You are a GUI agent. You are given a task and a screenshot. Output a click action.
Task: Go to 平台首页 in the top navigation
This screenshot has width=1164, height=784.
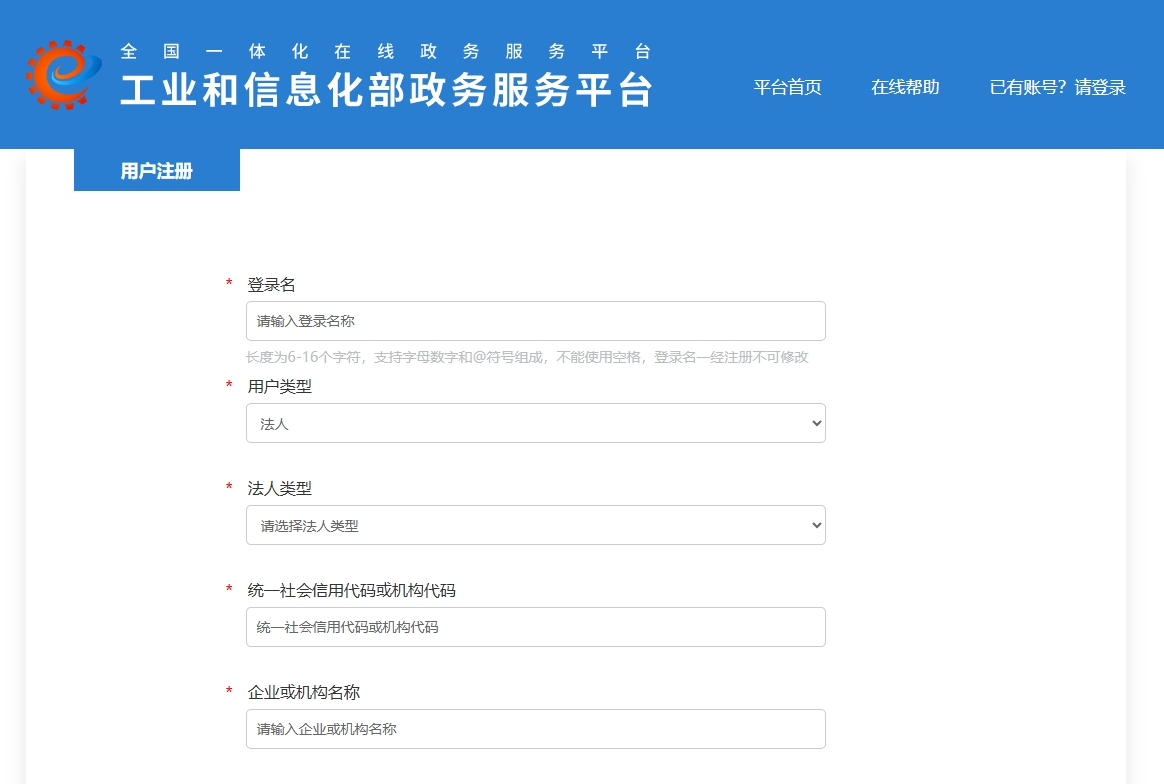click(x=787, y=87)
